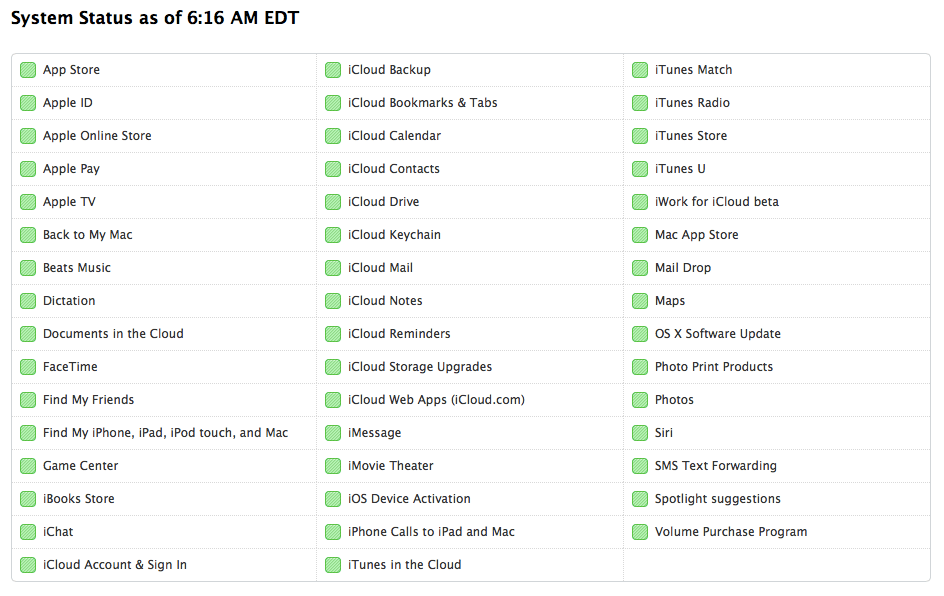The width and height of the screenshot is (944, 596).
Task: Click the iCloud Account & Sign In entry
Action: pyautogui.click(x=115, y=565)
